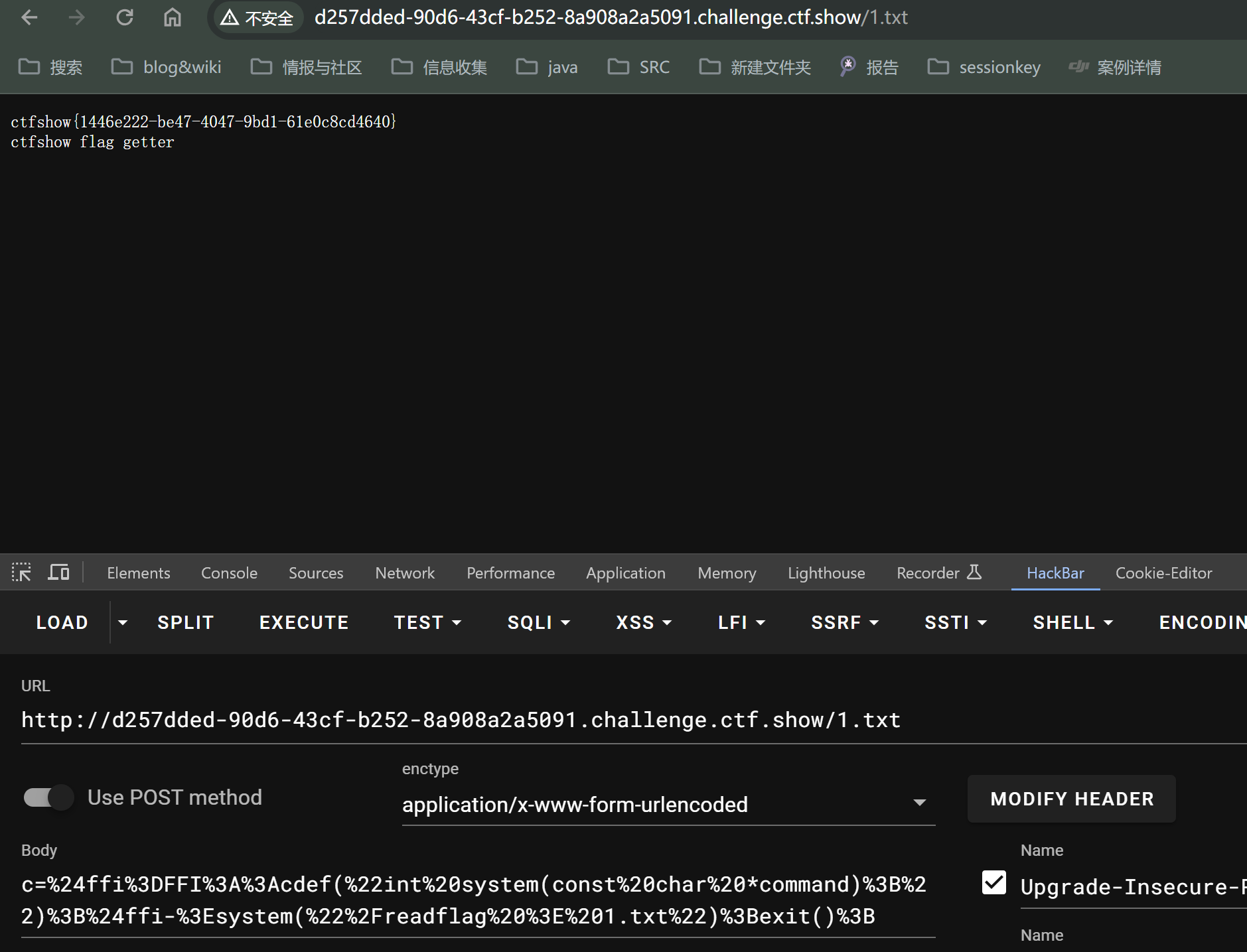Click the HackBar LOAD button

pyautogui.click(x=62, y=622)
